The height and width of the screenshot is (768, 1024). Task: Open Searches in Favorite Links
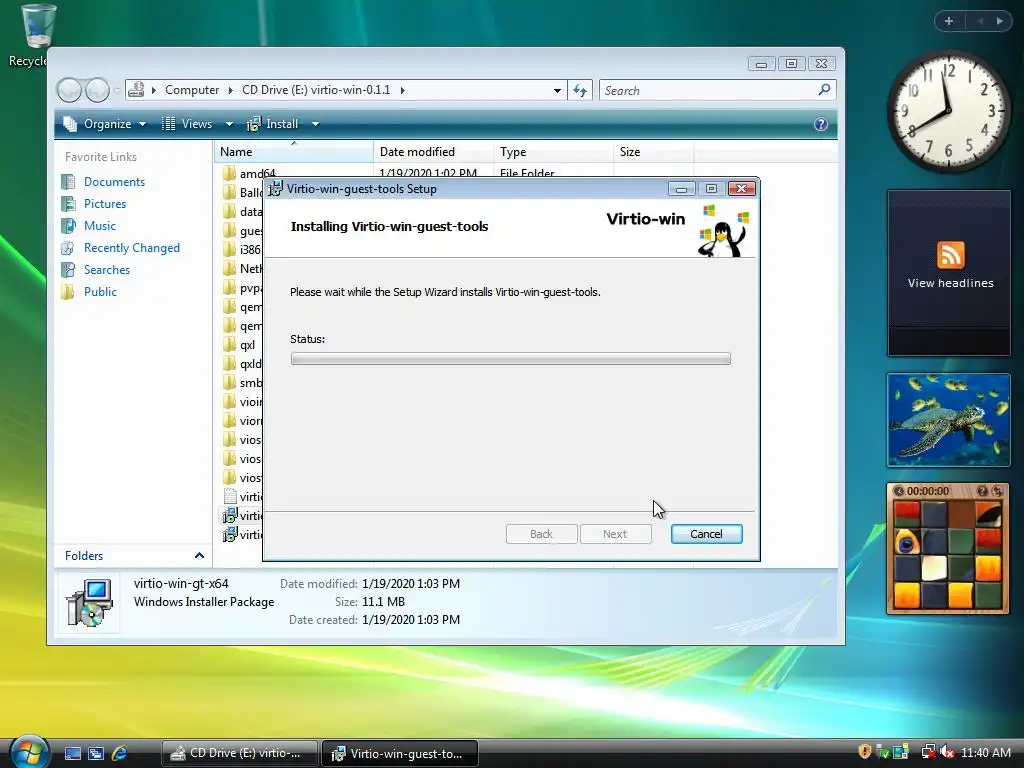tap(106, 270)
